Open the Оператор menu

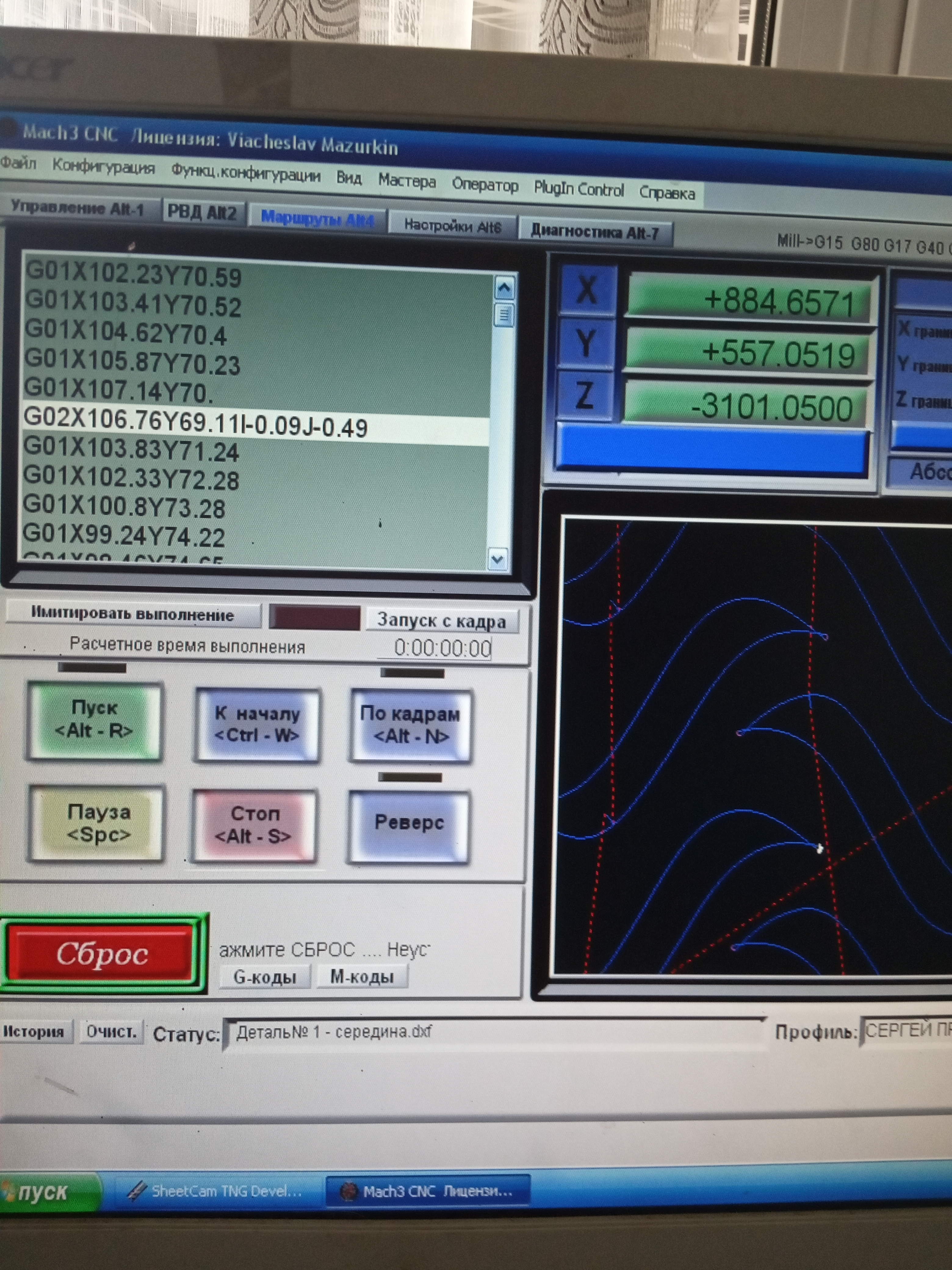[485, 185]
